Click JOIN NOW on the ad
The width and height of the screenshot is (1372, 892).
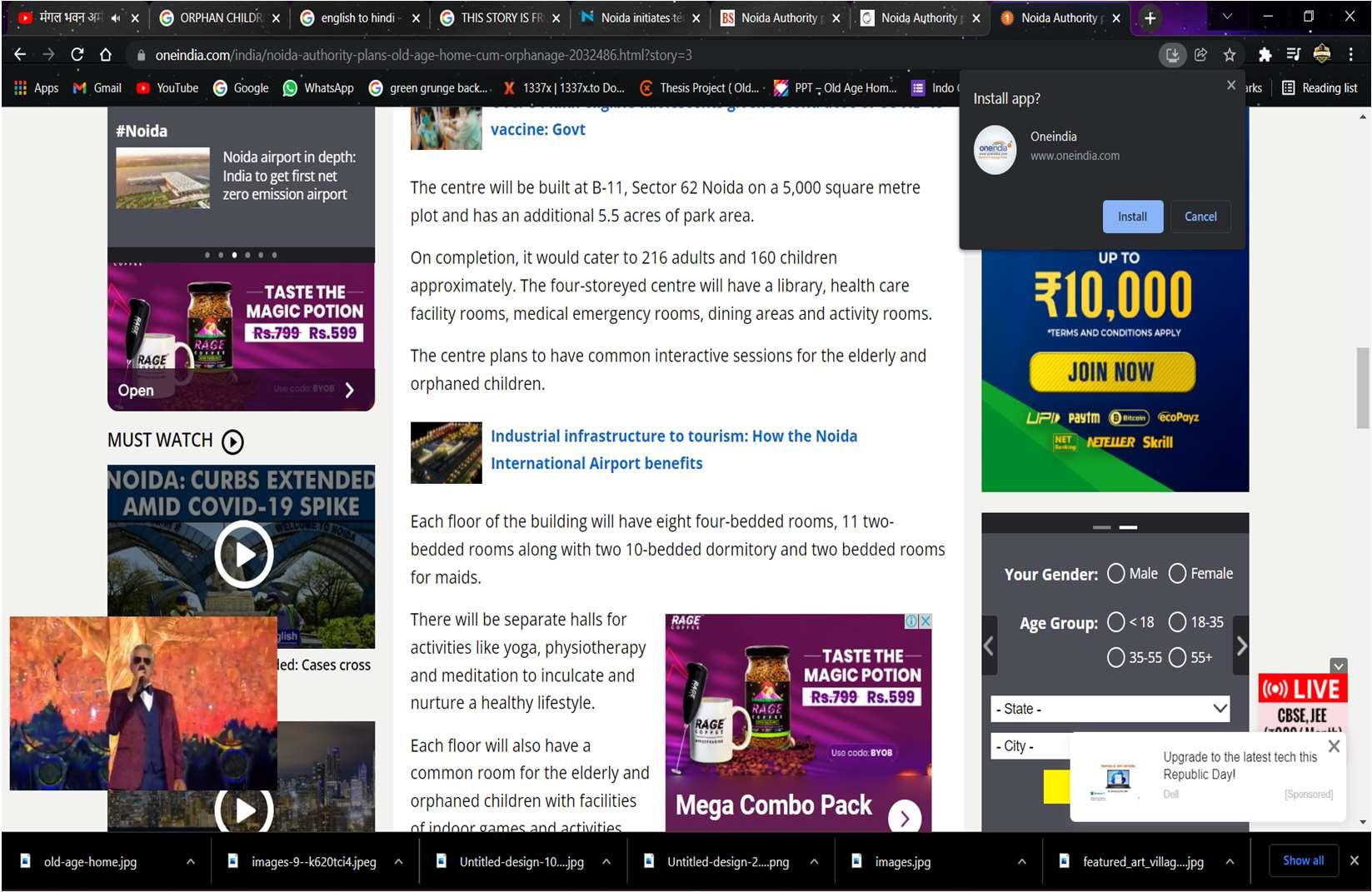(x=1111, y=372)
